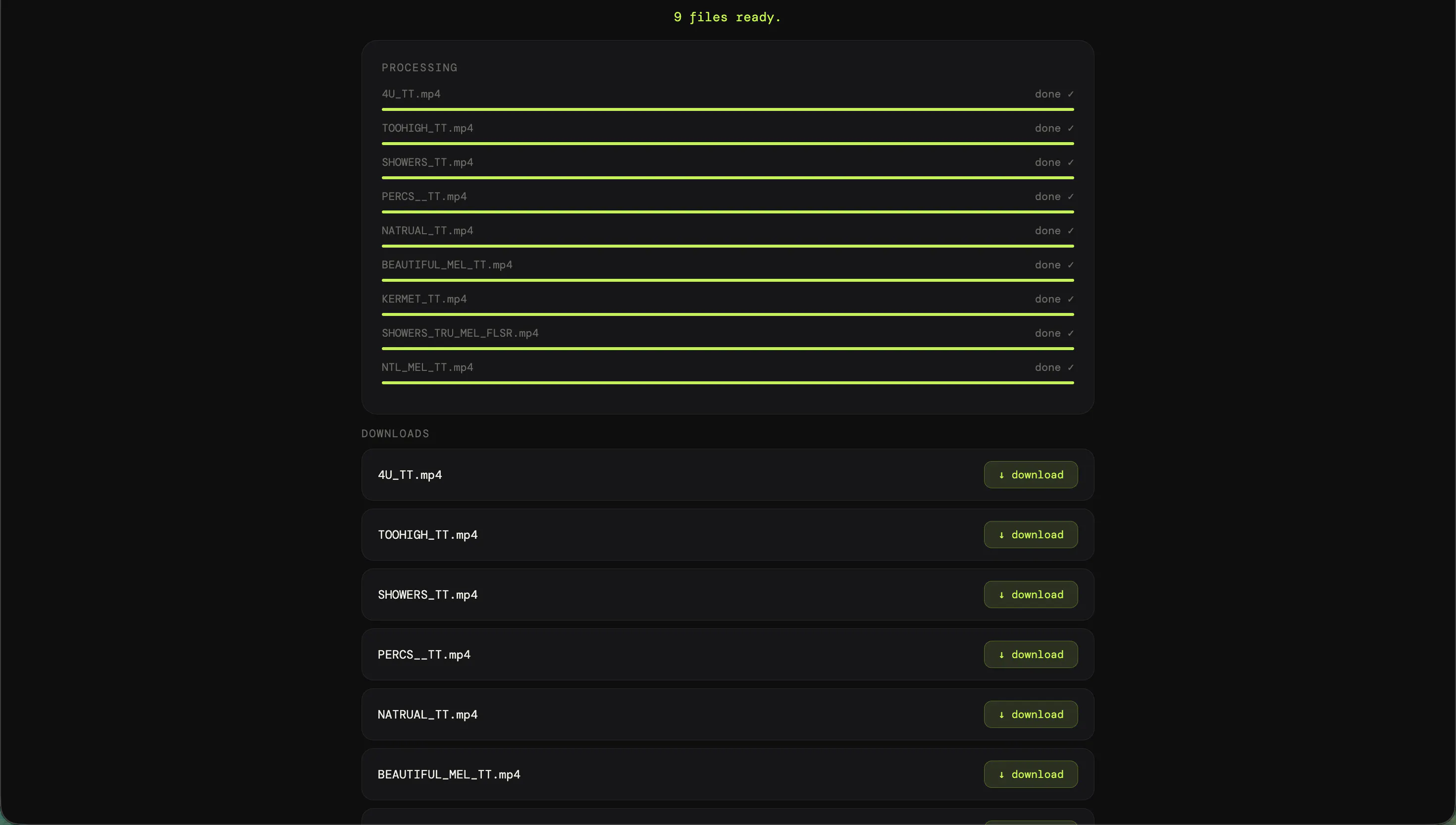Click the DOWNLOADS section heading
The image size is (1456, 825).
[x=395, y=433]
